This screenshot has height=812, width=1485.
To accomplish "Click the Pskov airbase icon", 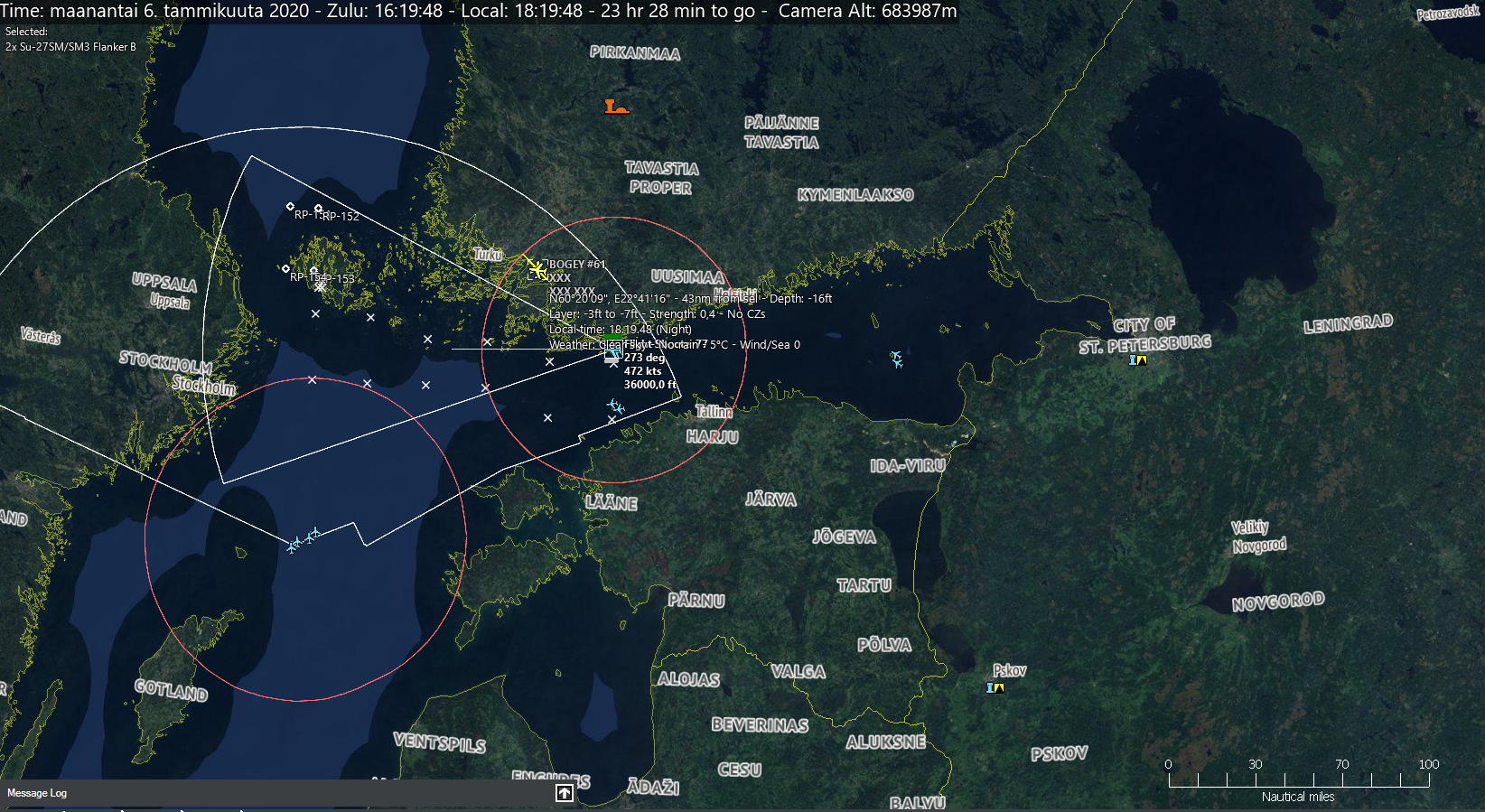I will [x=995, y=687].
